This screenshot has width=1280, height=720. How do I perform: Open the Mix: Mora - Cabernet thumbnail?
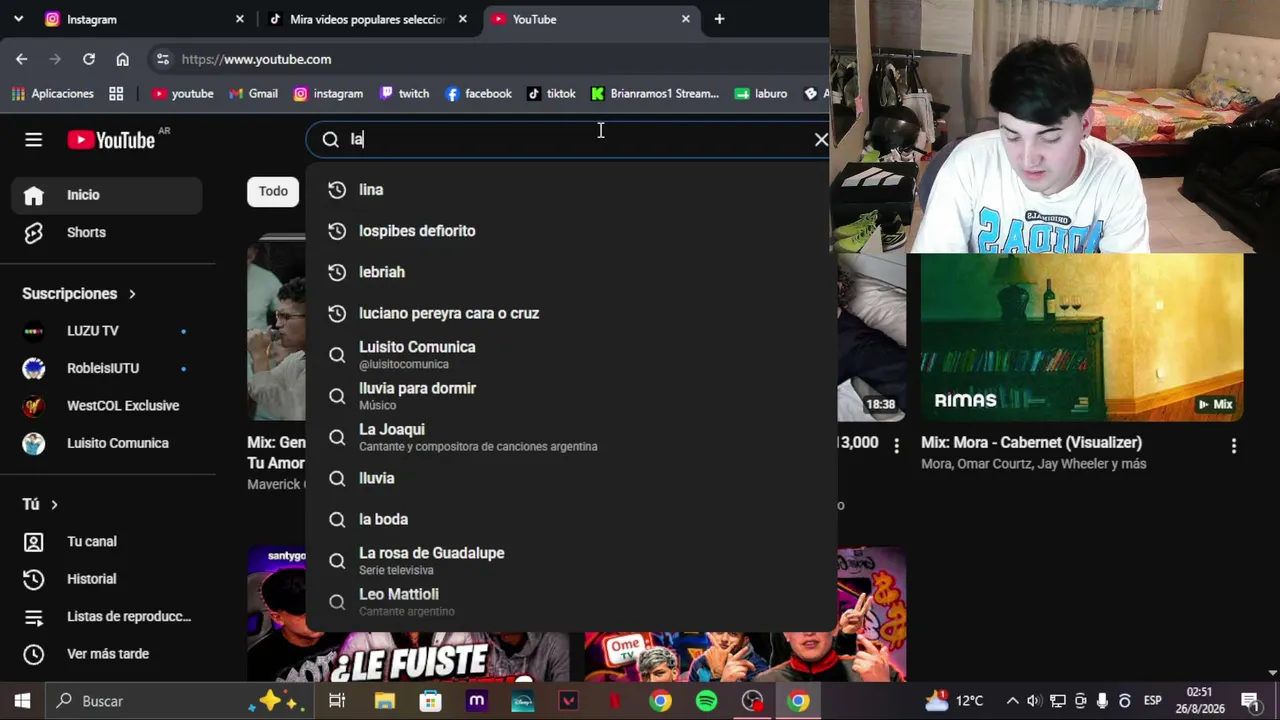tap(1082, 337)
